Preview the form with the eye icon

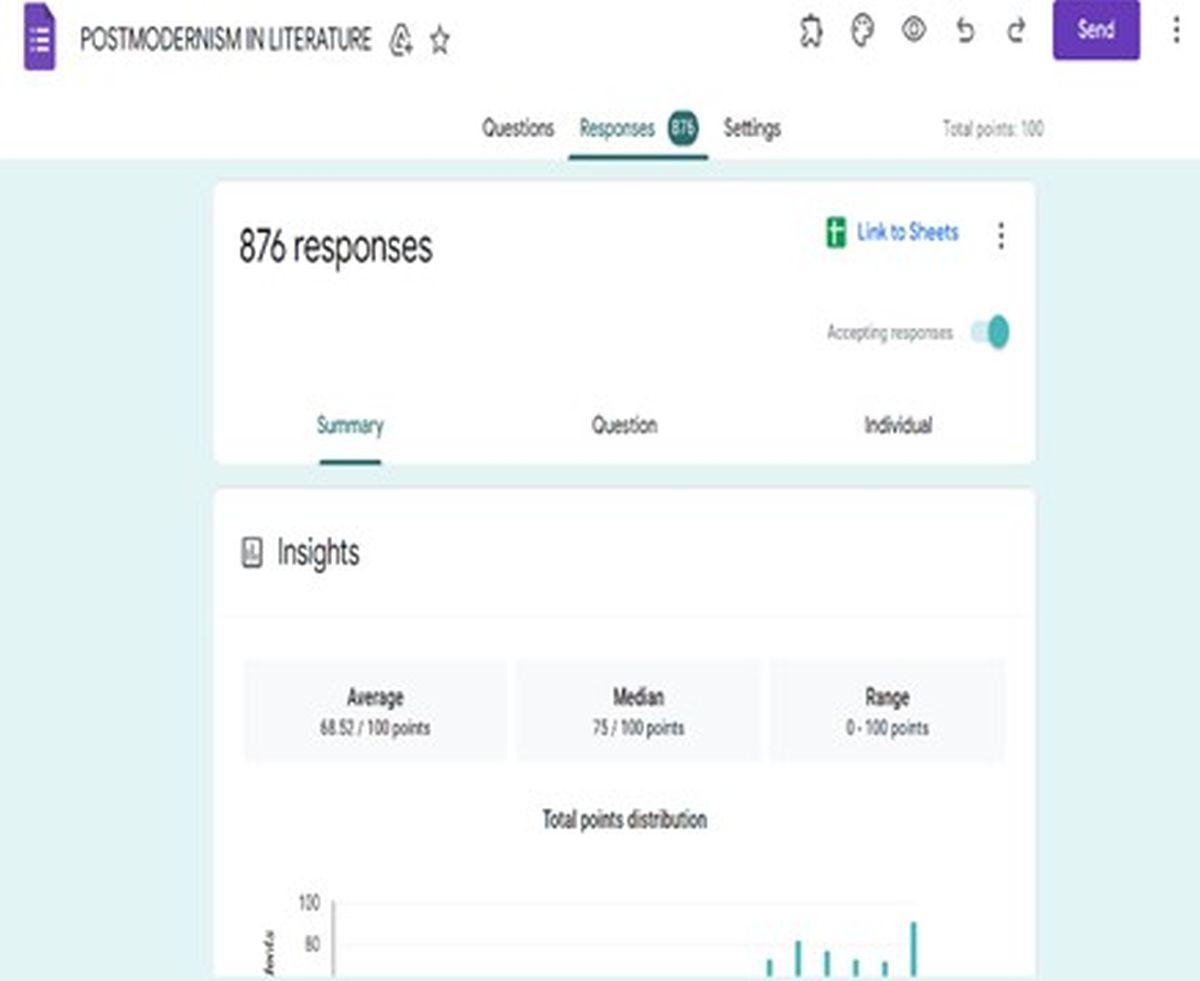coord(913,31)
